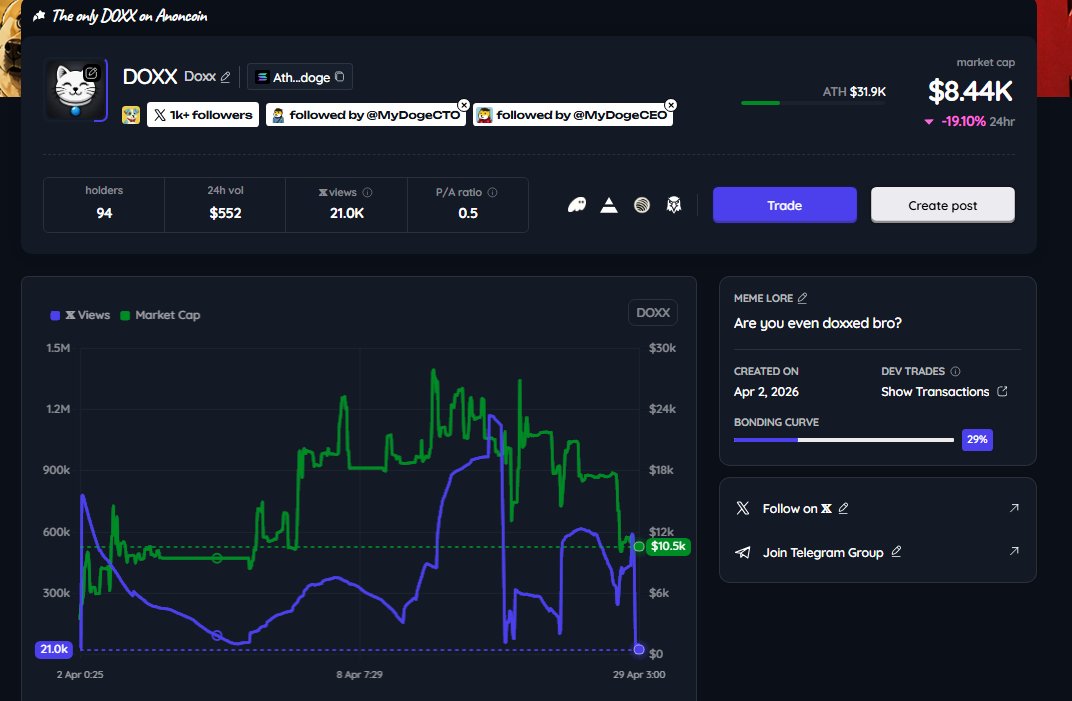
Task: Click the DOXX chart label button
Action: (x=653, y=313)
